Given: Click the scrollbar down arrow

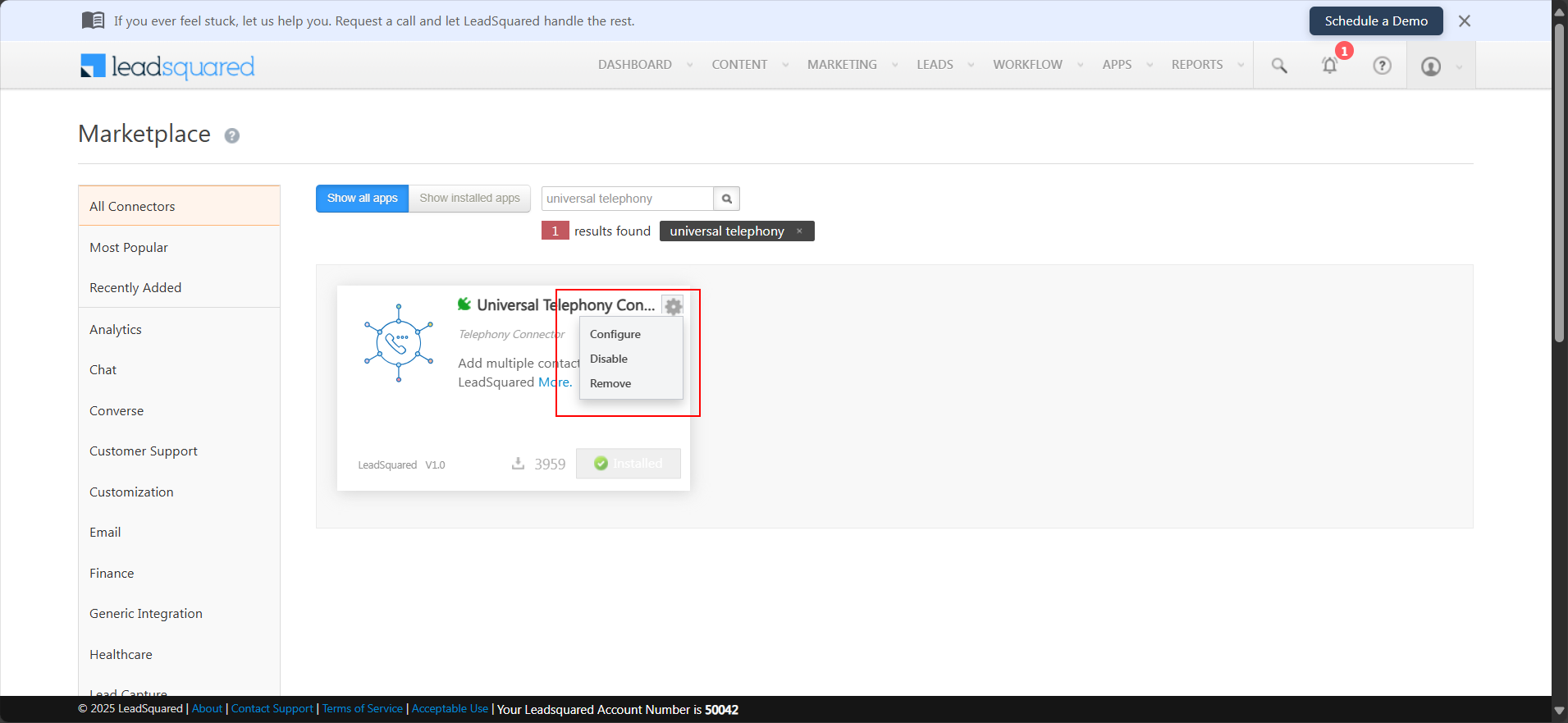Looking at the screenshot, I should pos(1559,711).
